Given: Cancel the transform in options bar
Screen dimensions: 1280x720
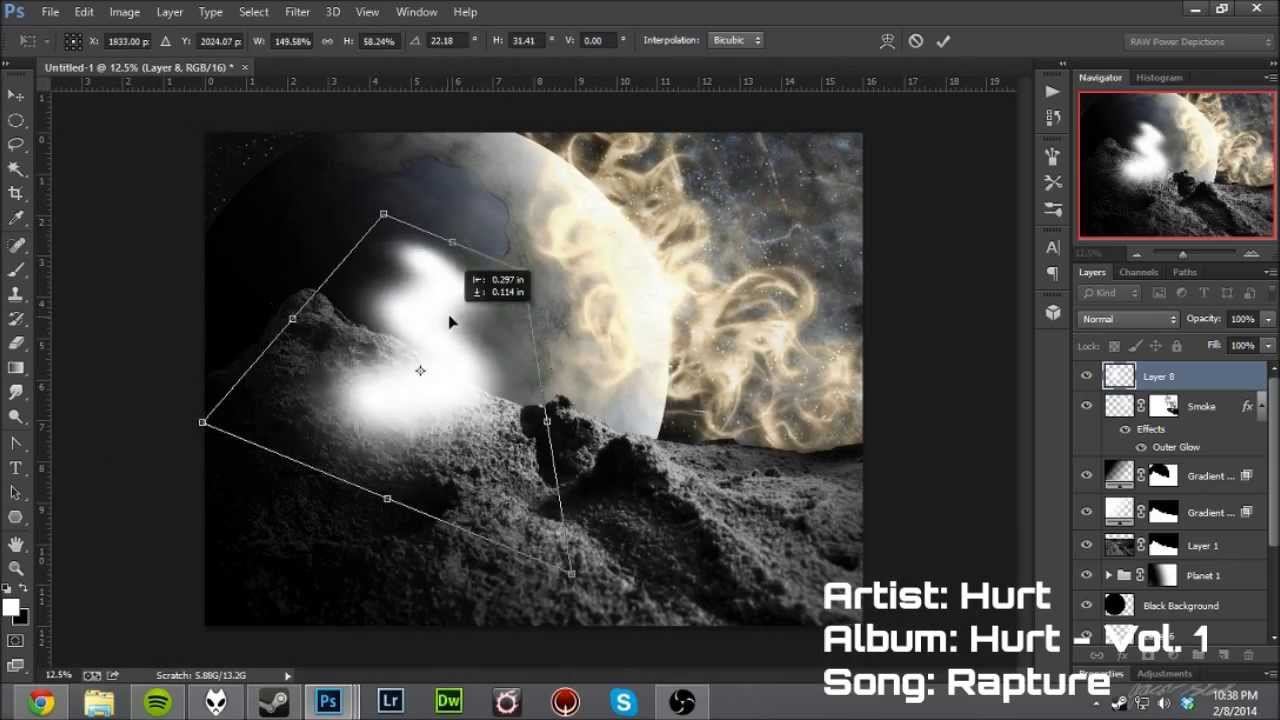Looking at the screenshot, I should point(916,41).
